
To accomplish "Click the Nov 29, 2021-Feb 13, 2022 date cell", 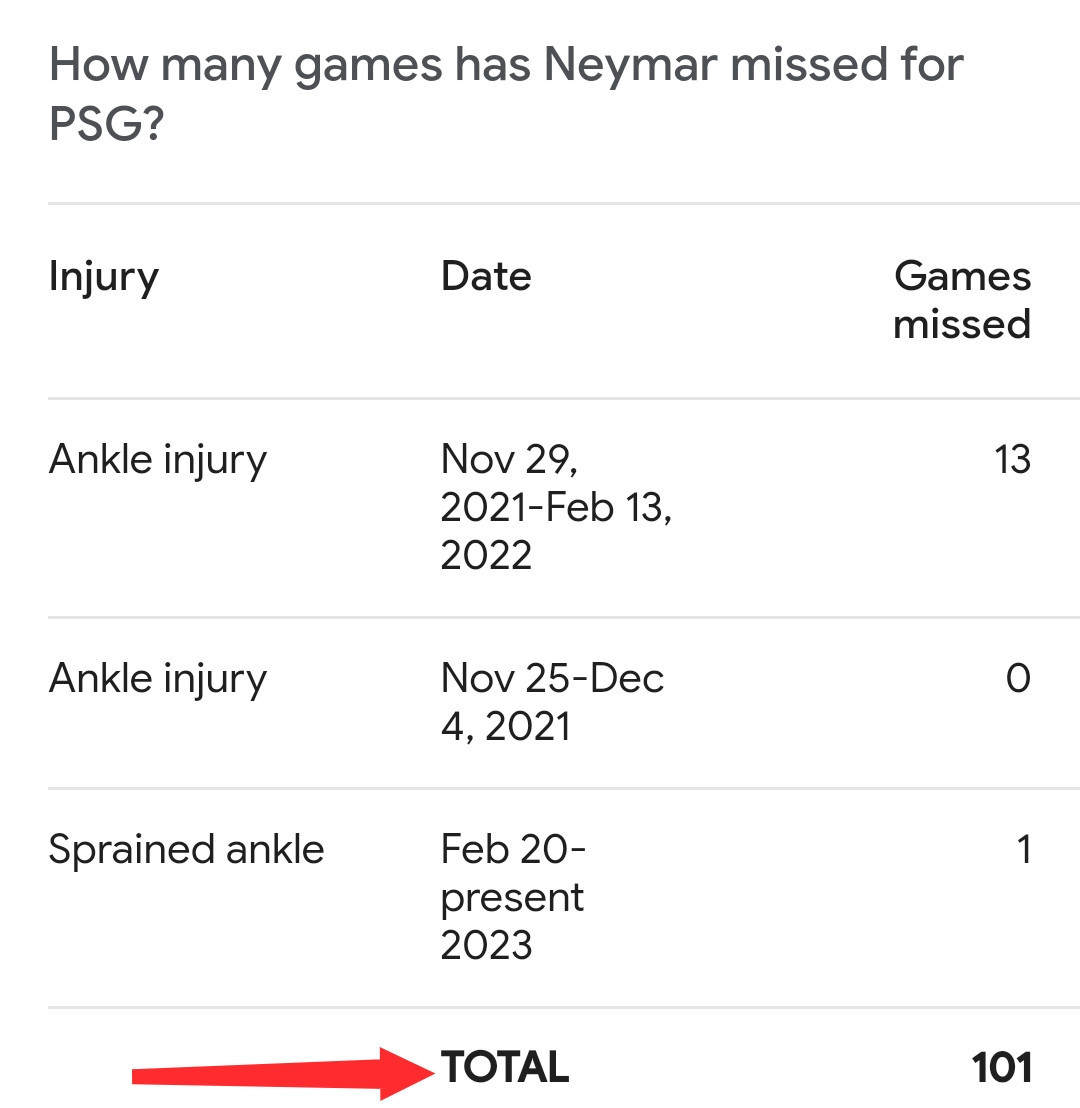I will (x=556, y=507).
